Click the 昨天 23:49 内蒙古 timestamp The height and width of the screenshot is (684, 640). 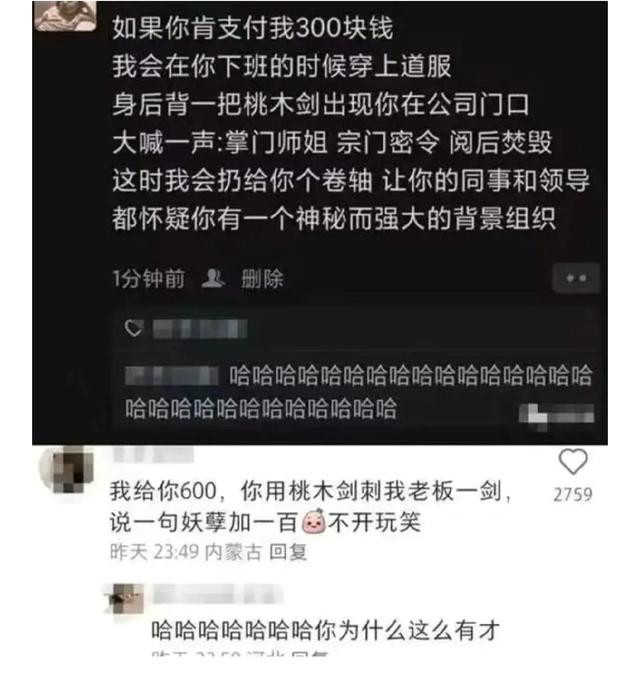point(185,552)
